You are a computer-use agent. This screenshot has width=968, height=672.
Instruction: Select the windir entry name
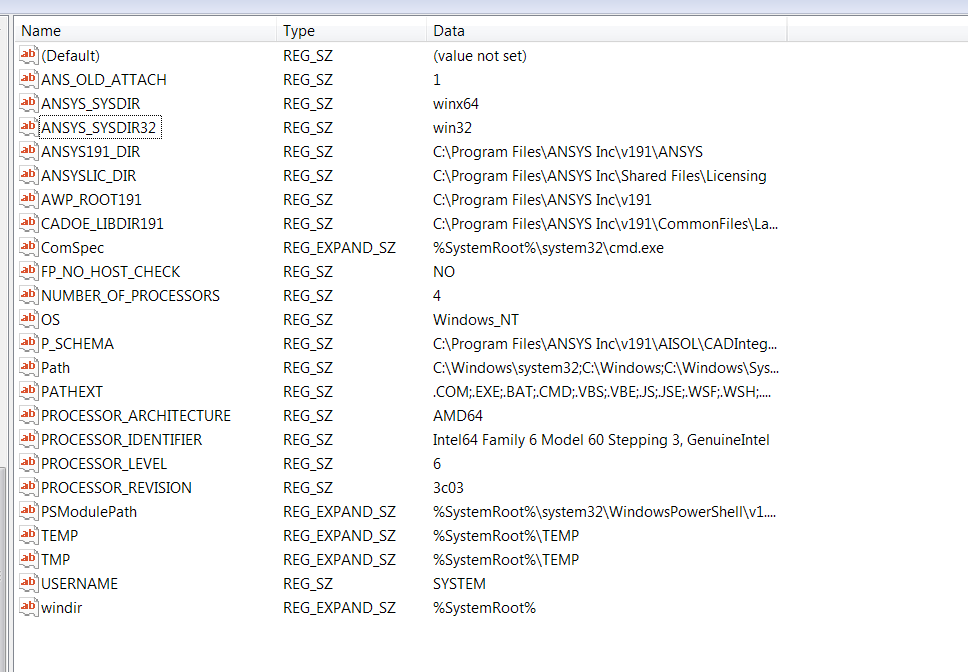(x=62, y=608)
